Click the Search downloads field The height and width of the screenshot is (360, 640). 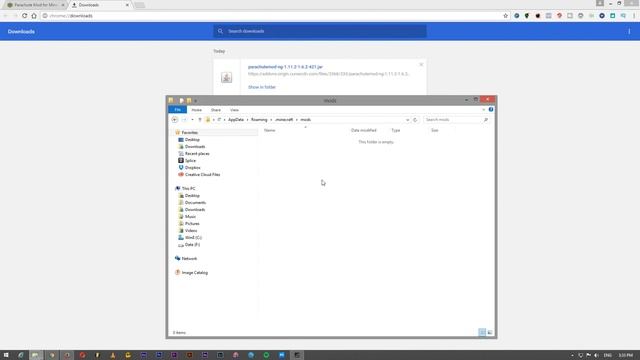pyautogui.click(x=320, y=31)
